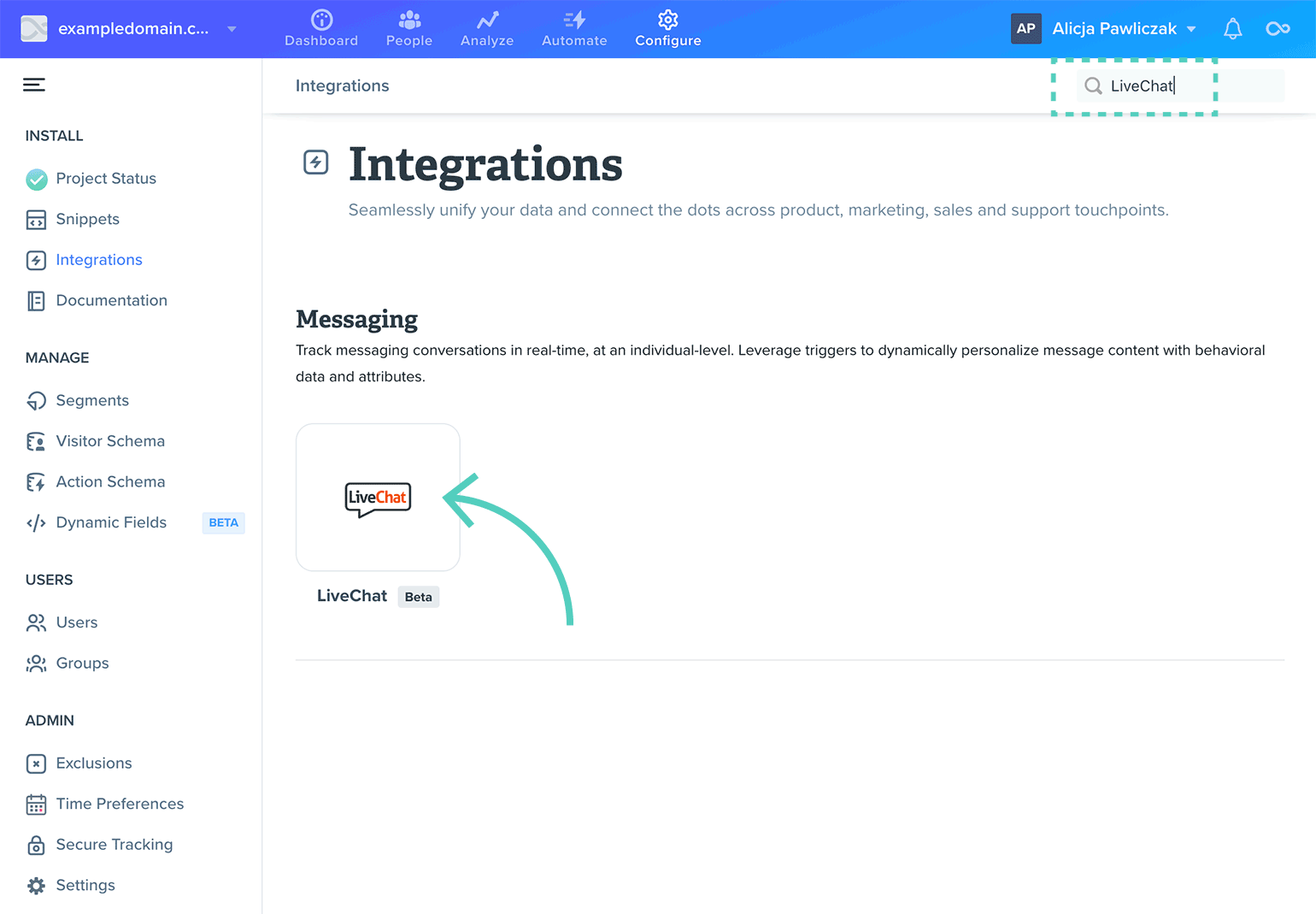Click the Documentation book icon
This screenshot has width=1316, height=914.
36,301
